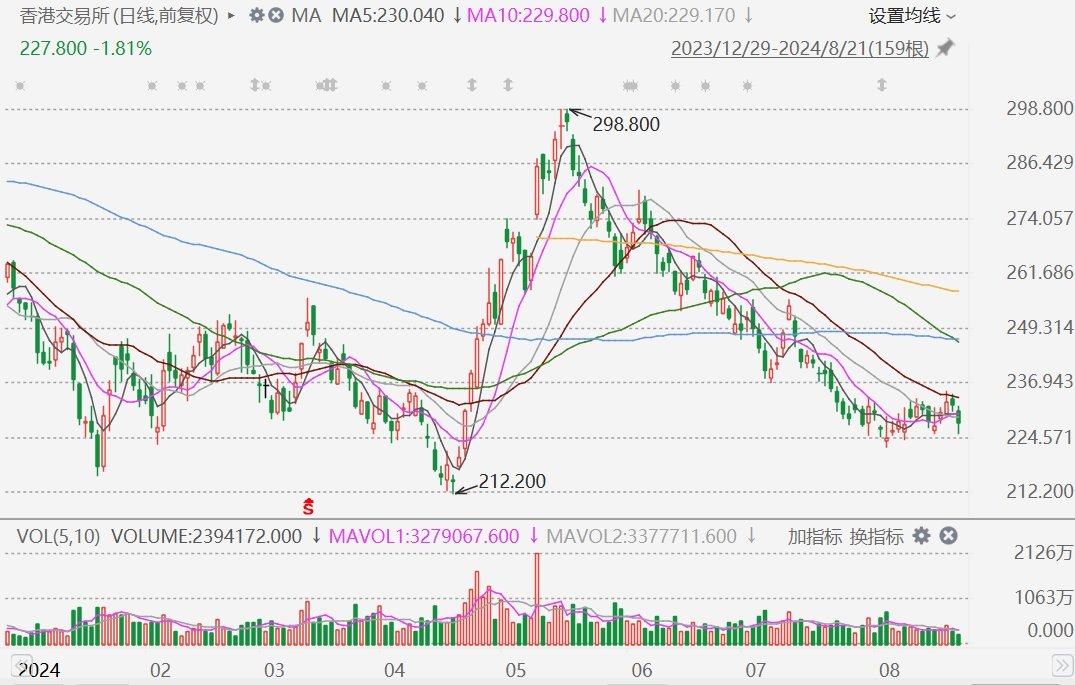1075x685 pixels.
Task: Open the 设置均线 dropdown
Action: [909, 17]
